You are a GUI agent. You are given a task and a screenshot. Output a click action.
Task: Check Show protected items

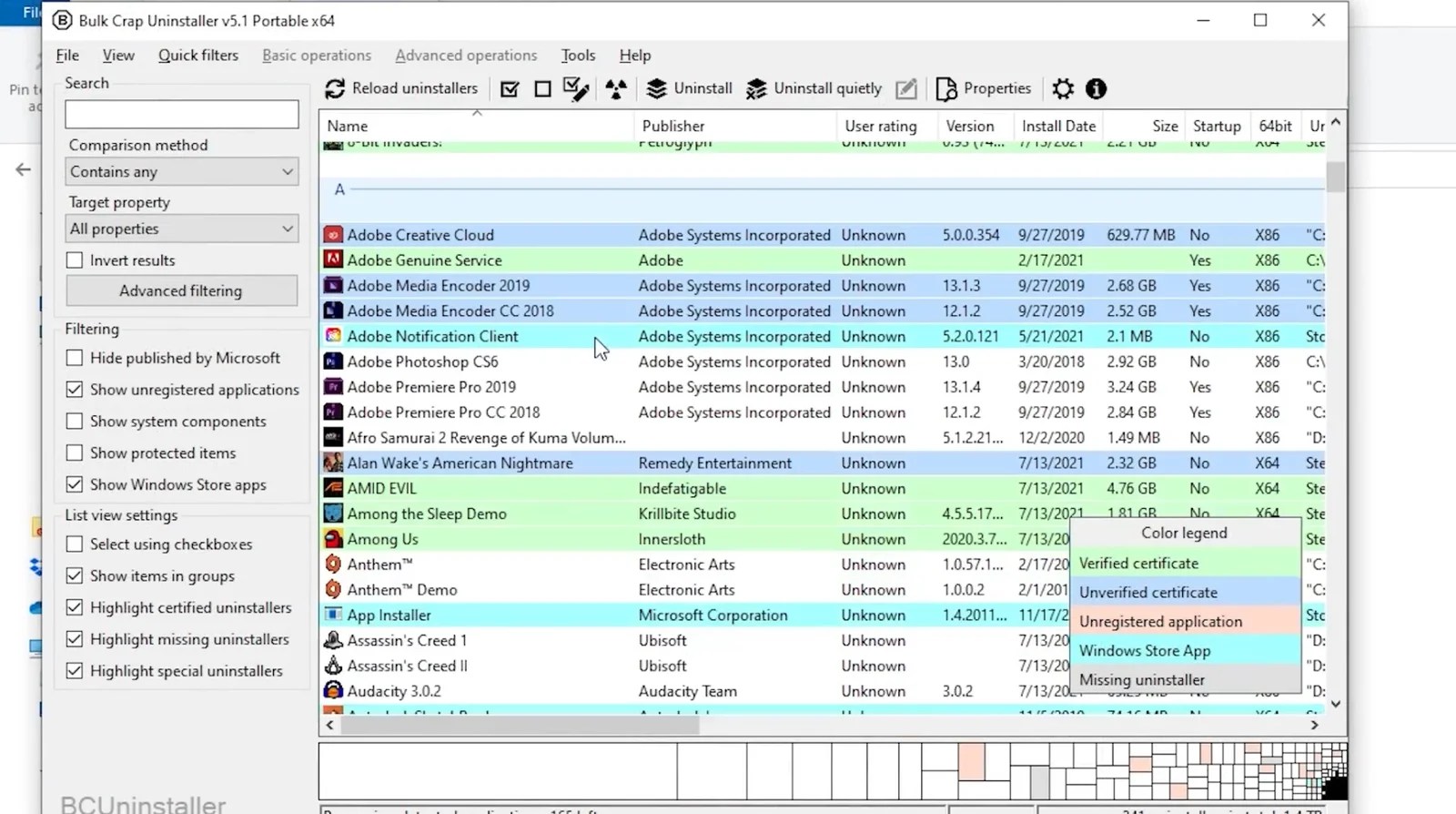pos(75,453)
